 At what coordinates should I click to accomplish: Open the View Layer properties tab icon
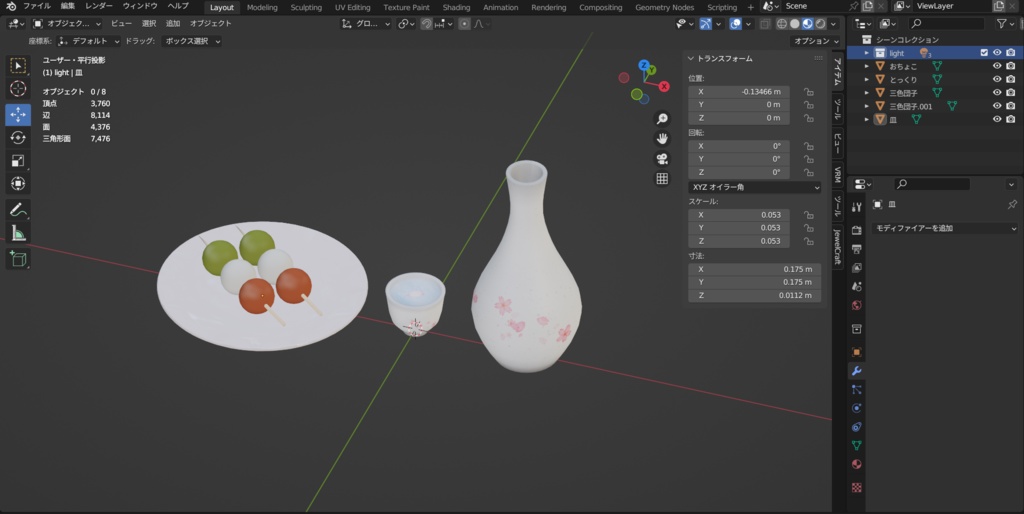(x=856, y=268)
